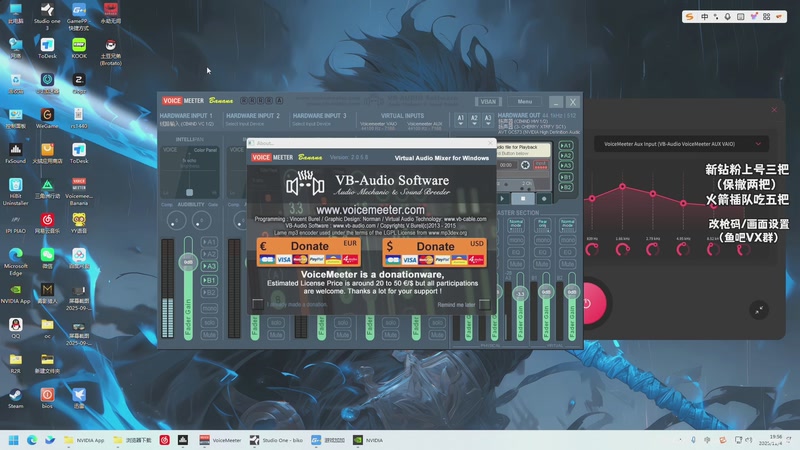Click the Hardware Input 1 fader gain knob
The image size is (800, 450).
pyautogui.click(x=186, y=262)
